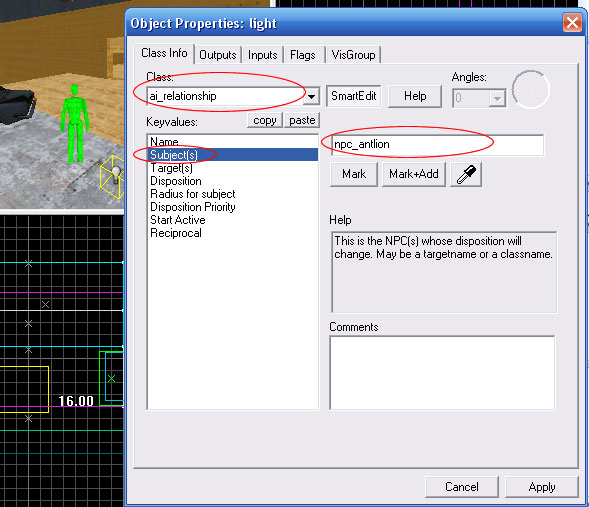Image resolution: width=589 pixels, height=507 pixels.
Task: Click the eyedropper pick tool icon
Action: (466, 174)
